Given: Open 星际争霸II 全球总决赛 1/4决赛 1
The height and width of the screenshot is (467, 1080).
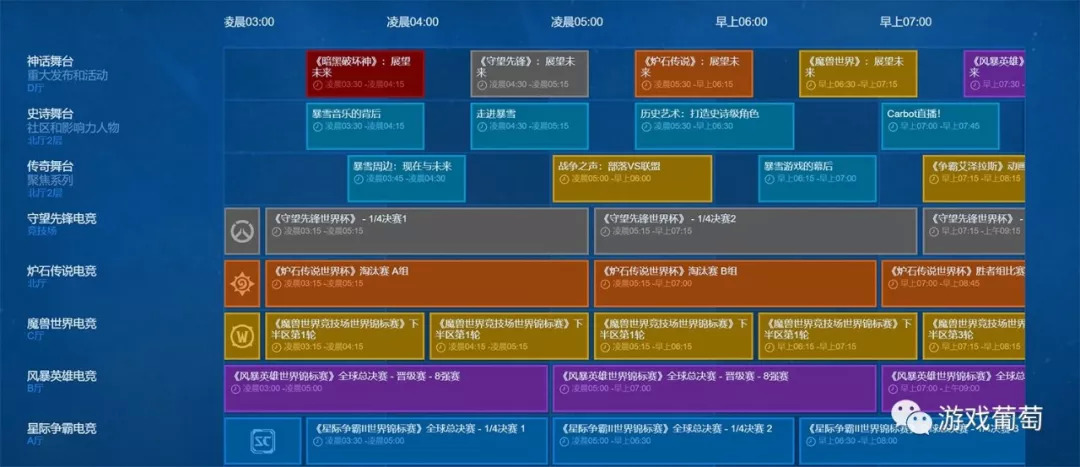Looking at the screenshot, I should pos(427,441).
